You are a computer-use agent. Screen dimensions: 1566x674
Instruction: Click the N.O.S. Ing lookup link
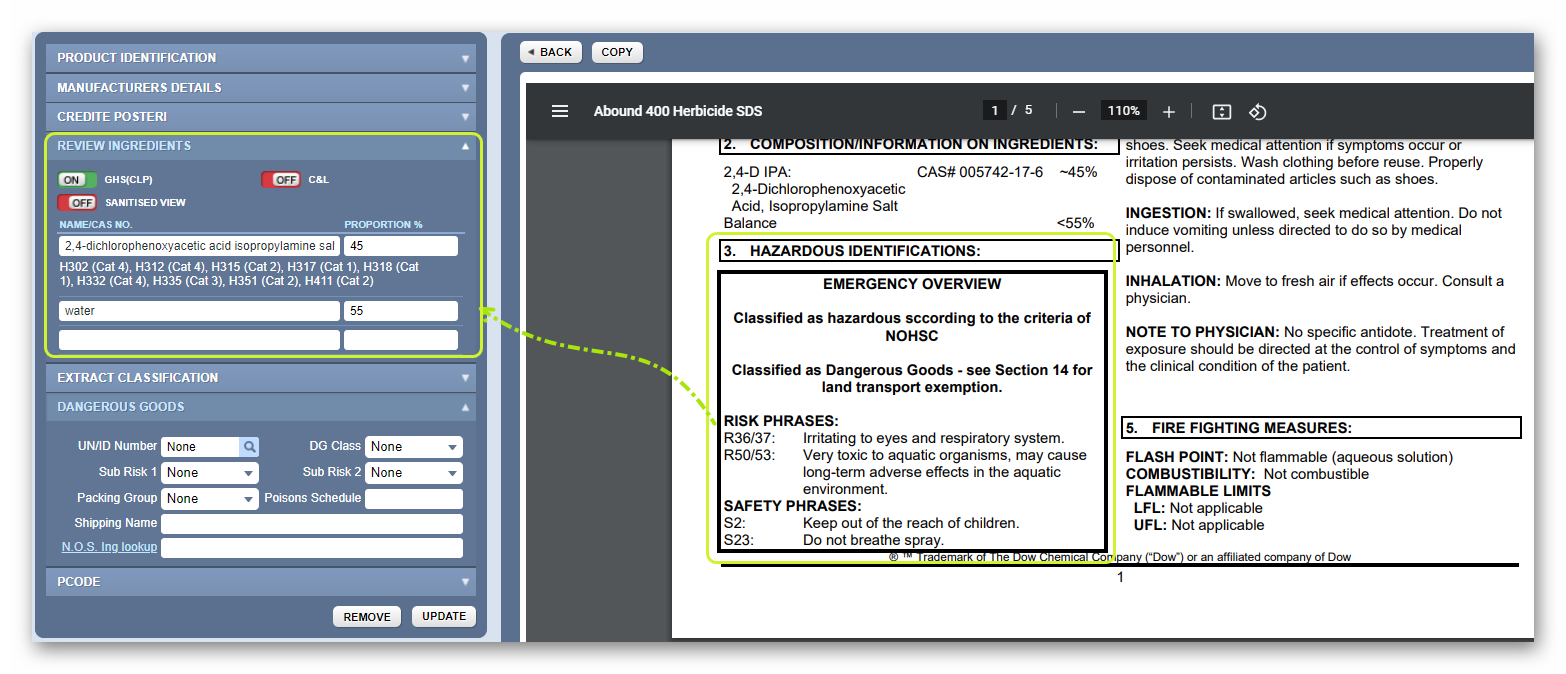coord(108,546)
